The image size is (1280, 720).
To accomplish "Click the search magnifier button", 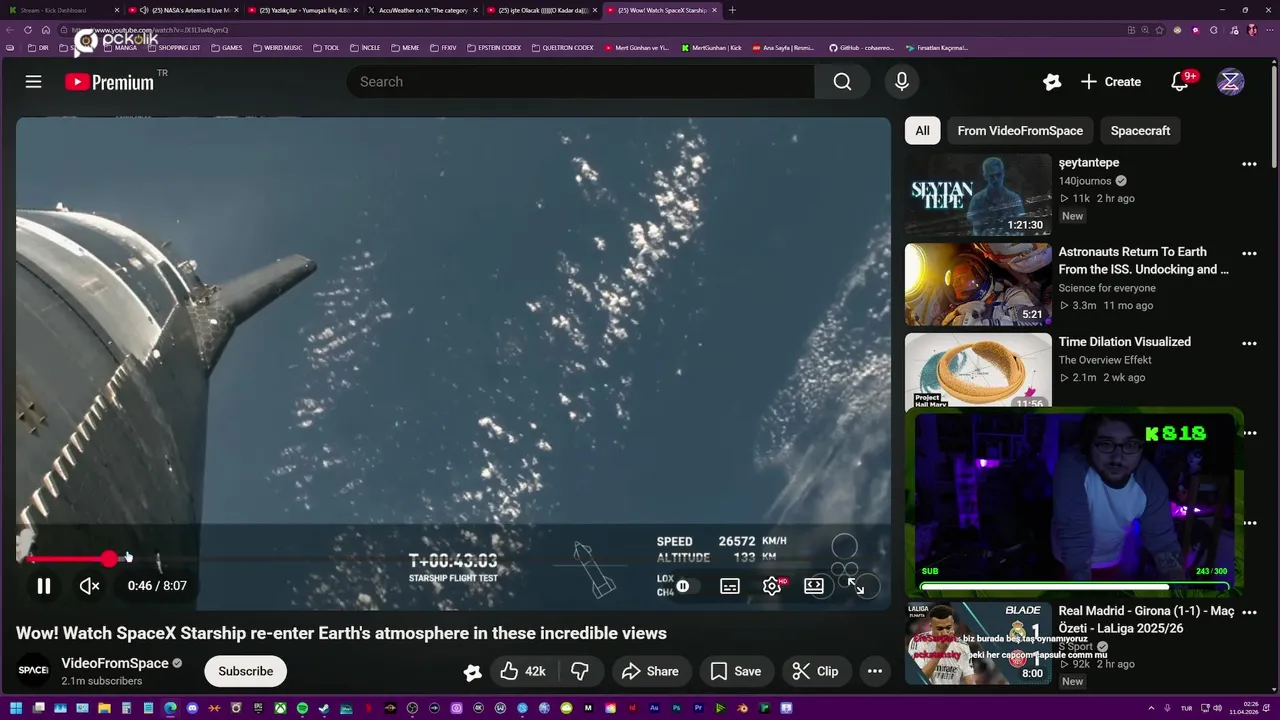I will (x=842, y=82).
